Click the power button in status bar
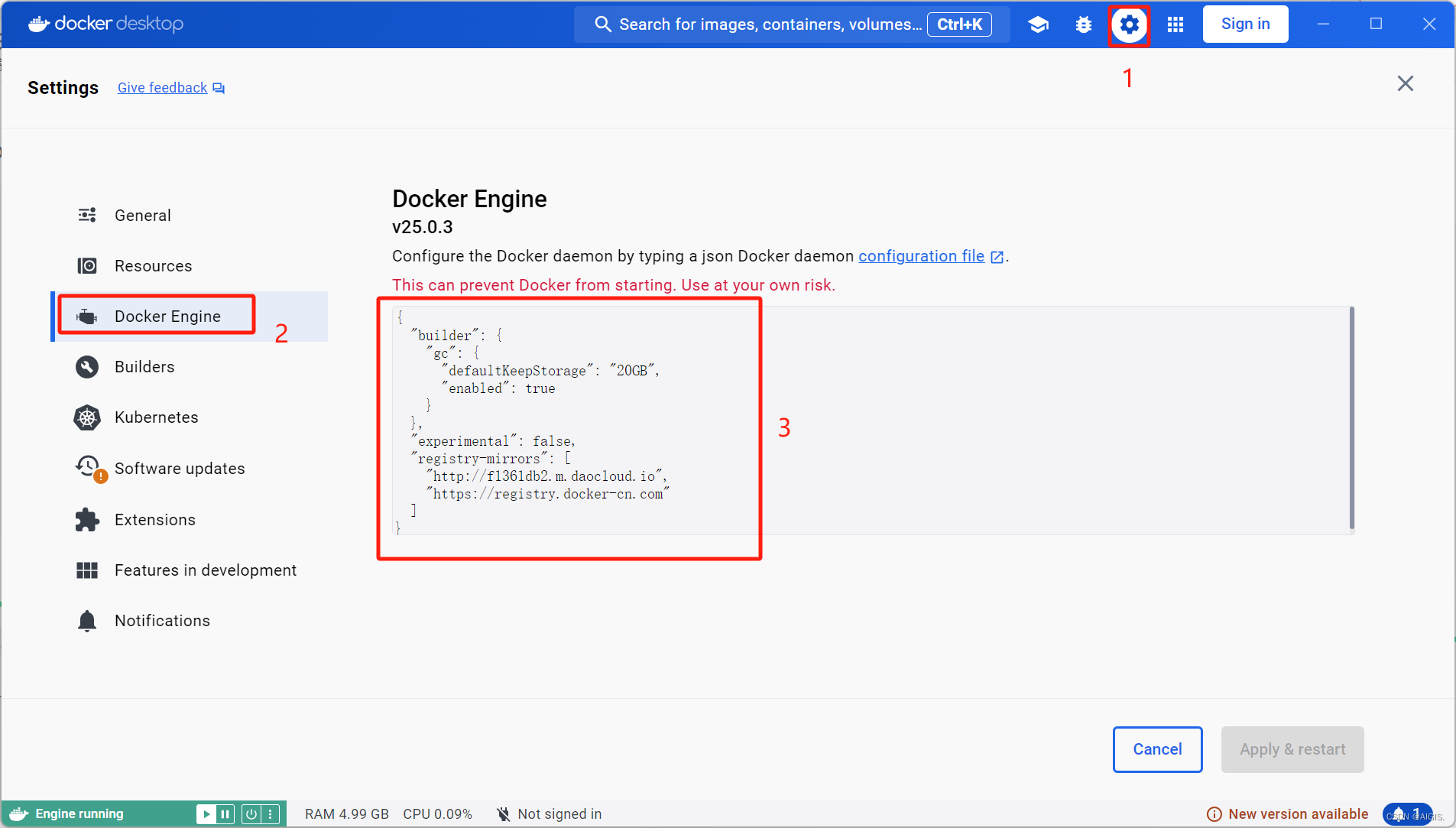The image size is (1456, 828). pos(251,814)
